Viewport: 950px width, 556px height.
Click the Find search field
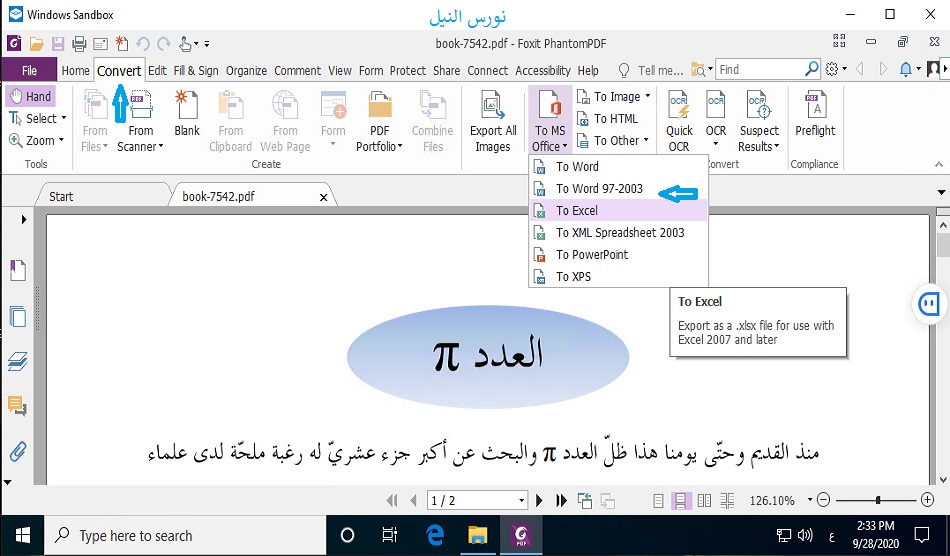(760, 69)
